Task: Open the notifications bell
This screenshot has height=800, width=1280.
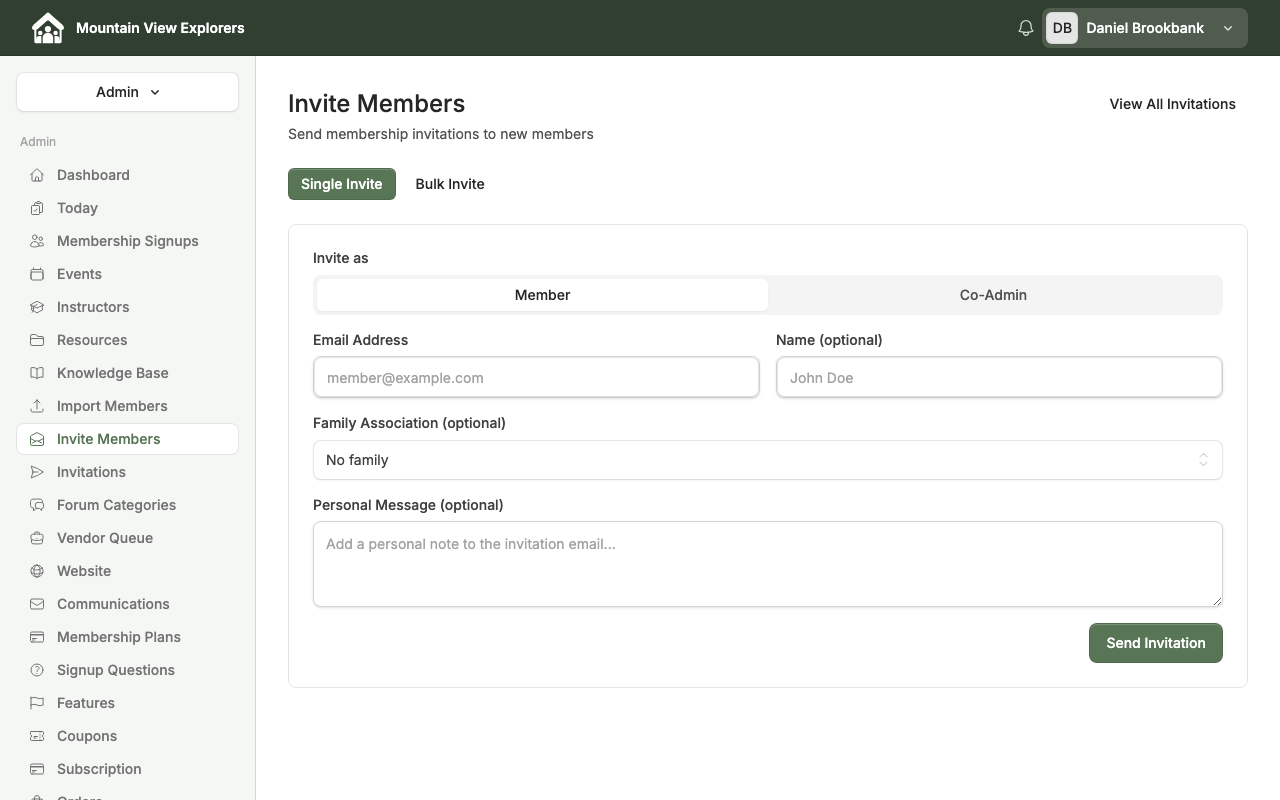Action: (x=1026, y=28)
